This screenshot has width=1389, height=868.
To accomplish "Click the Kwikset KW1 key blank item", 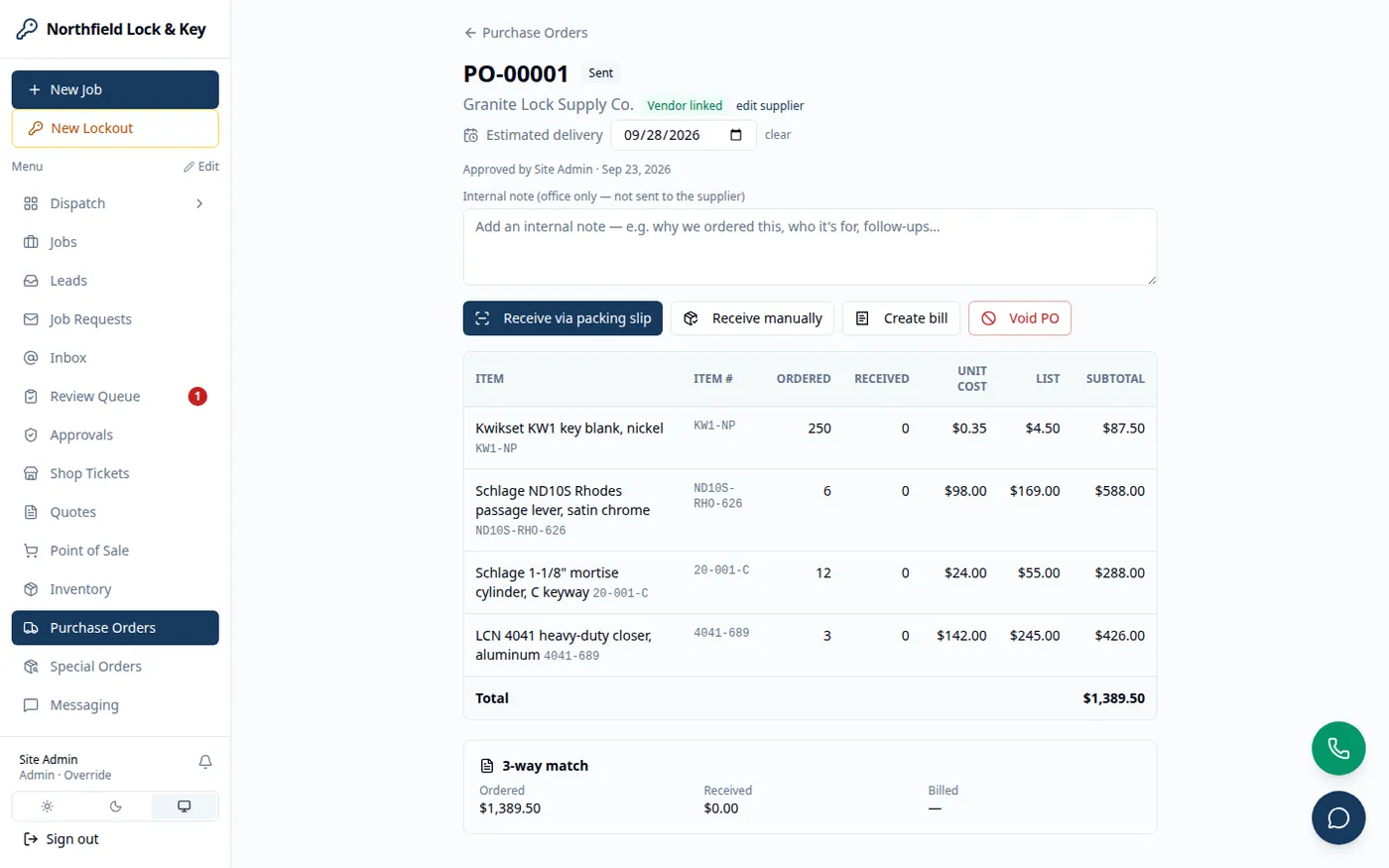I will [569, 429].
